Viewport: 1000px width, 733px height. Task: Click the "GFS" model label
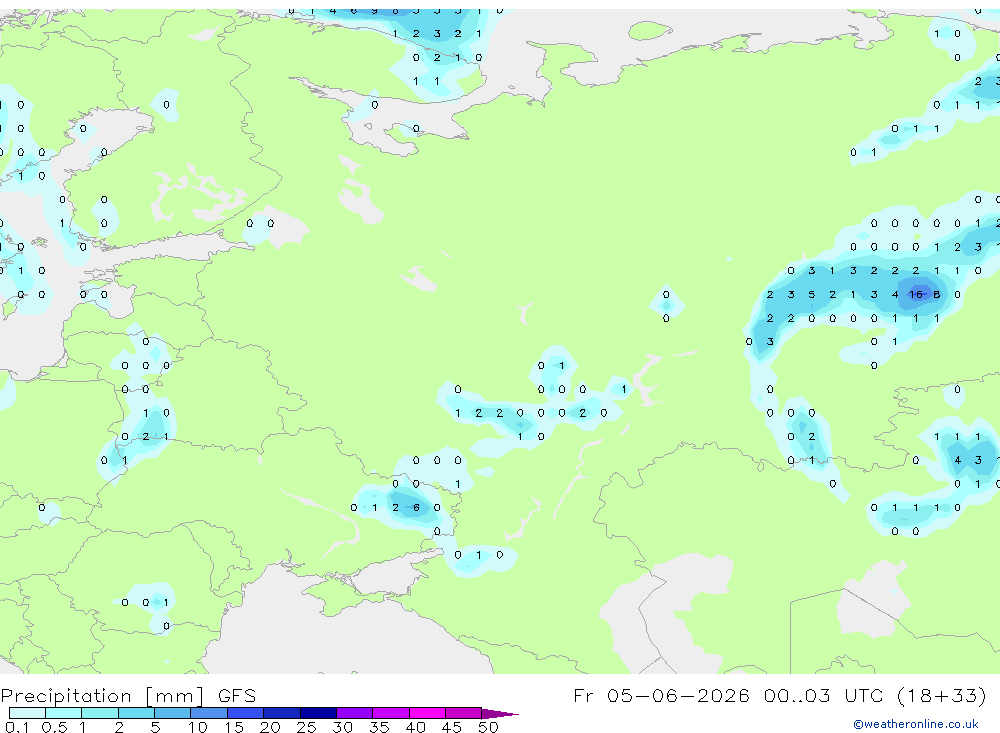click(237, 695)
